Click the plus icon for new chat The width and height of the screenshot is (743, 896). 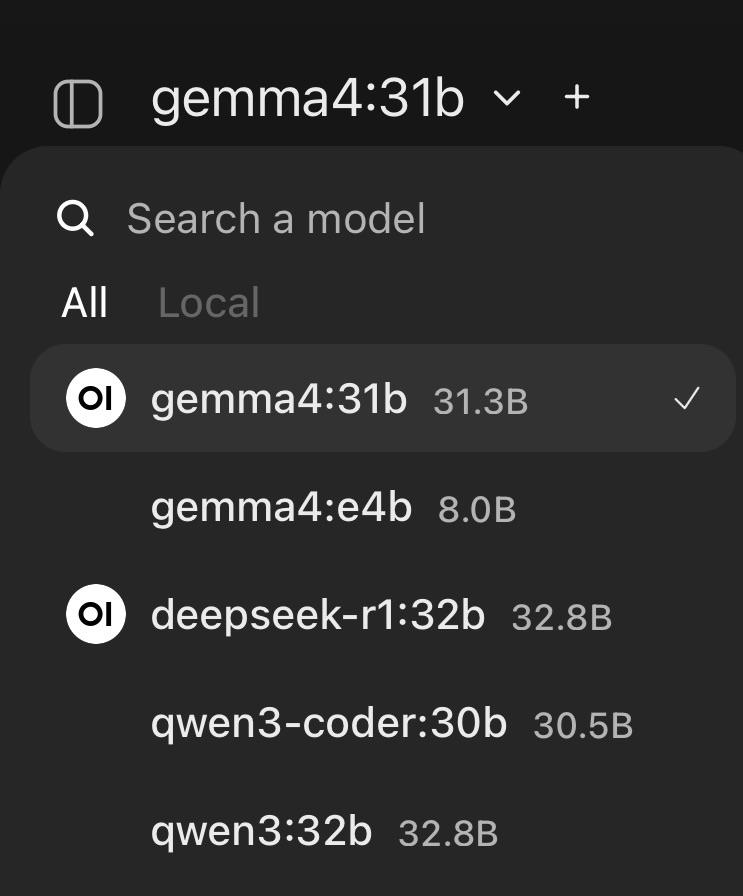click(577, 97)
